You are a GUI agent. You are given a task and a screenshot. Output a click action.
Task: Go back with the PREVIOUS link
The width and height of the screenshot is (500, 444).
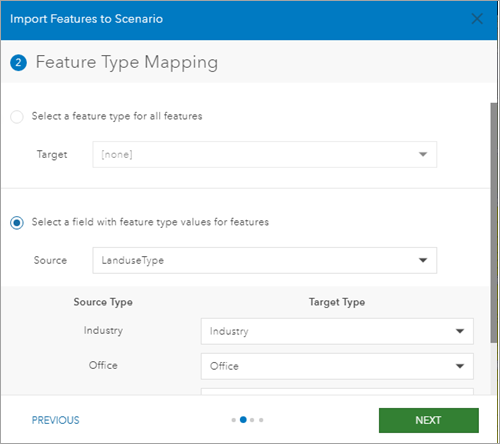[x=55, y=420]
